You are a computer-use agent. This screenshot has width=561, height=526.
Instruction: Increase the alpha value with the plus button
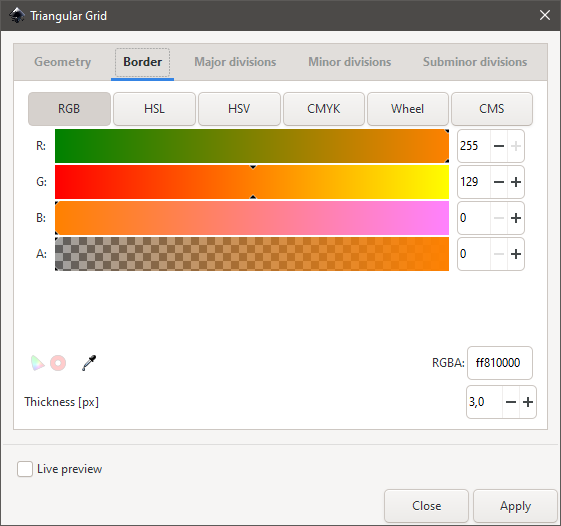[x=516, y=254]
